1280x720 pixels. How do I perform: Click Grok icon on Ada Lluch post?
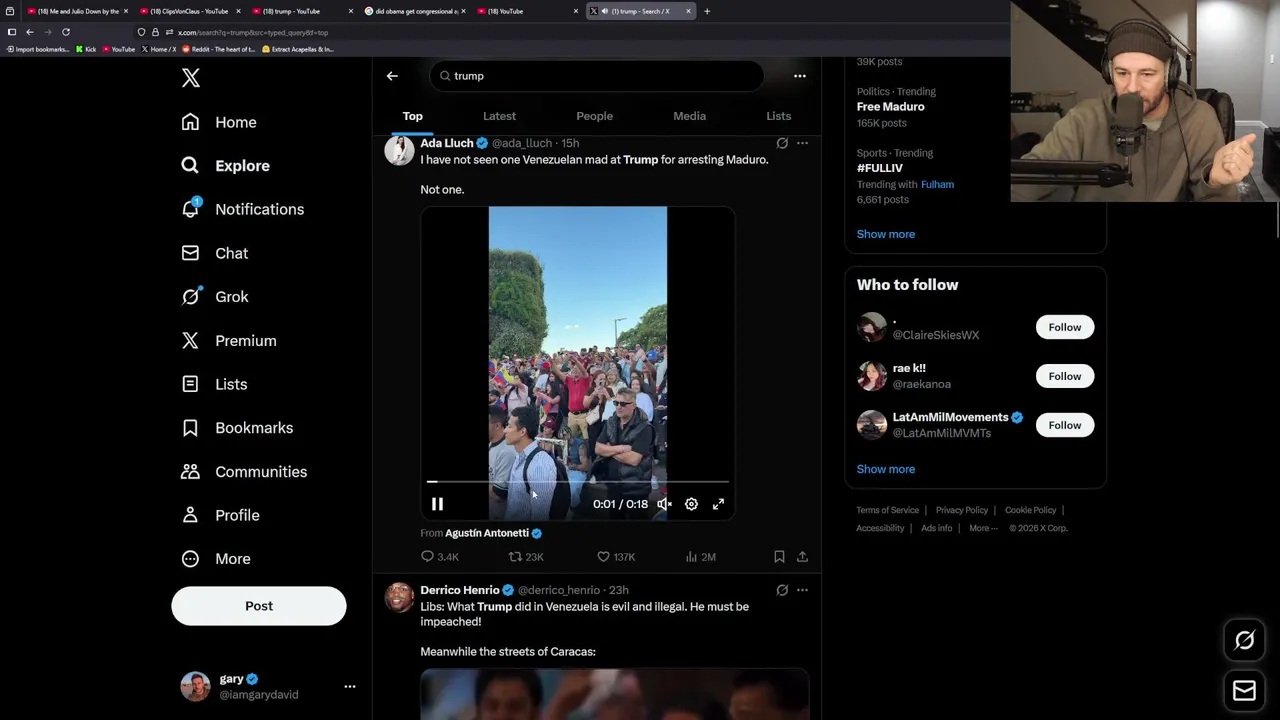pos(782,143)
